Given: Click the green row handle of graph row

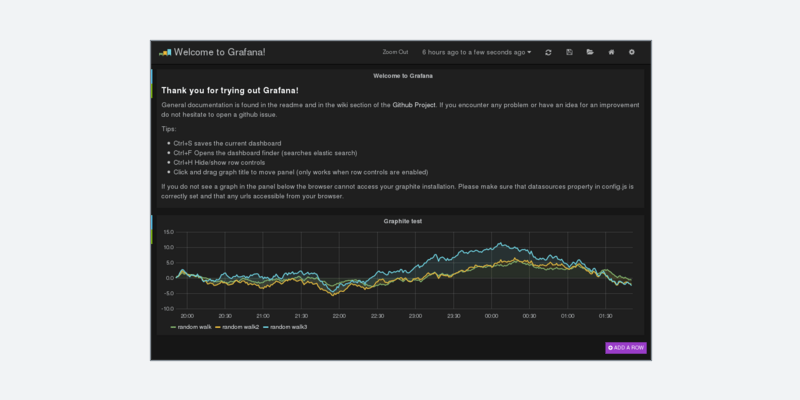Looking at the screenshot, I should click(x=152, y=236).
